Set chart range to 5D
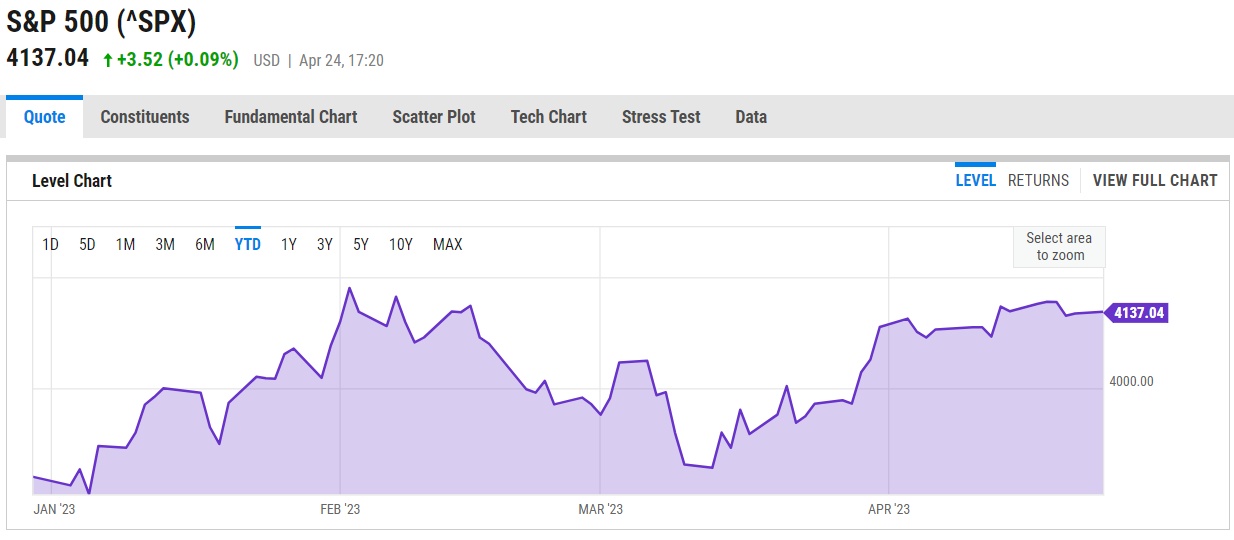 pyautogui.click(x=87, y=244)
